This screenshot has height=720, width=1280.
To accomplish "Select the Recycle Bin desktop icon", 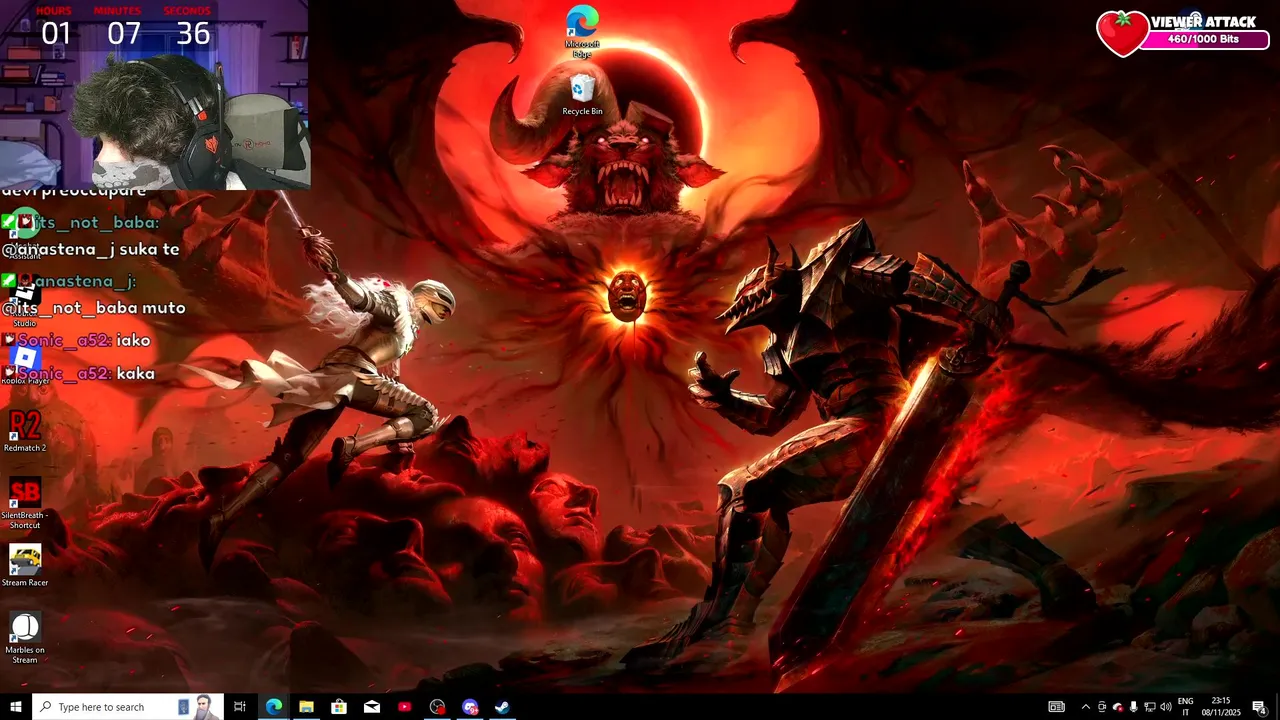I will point(582,94).
